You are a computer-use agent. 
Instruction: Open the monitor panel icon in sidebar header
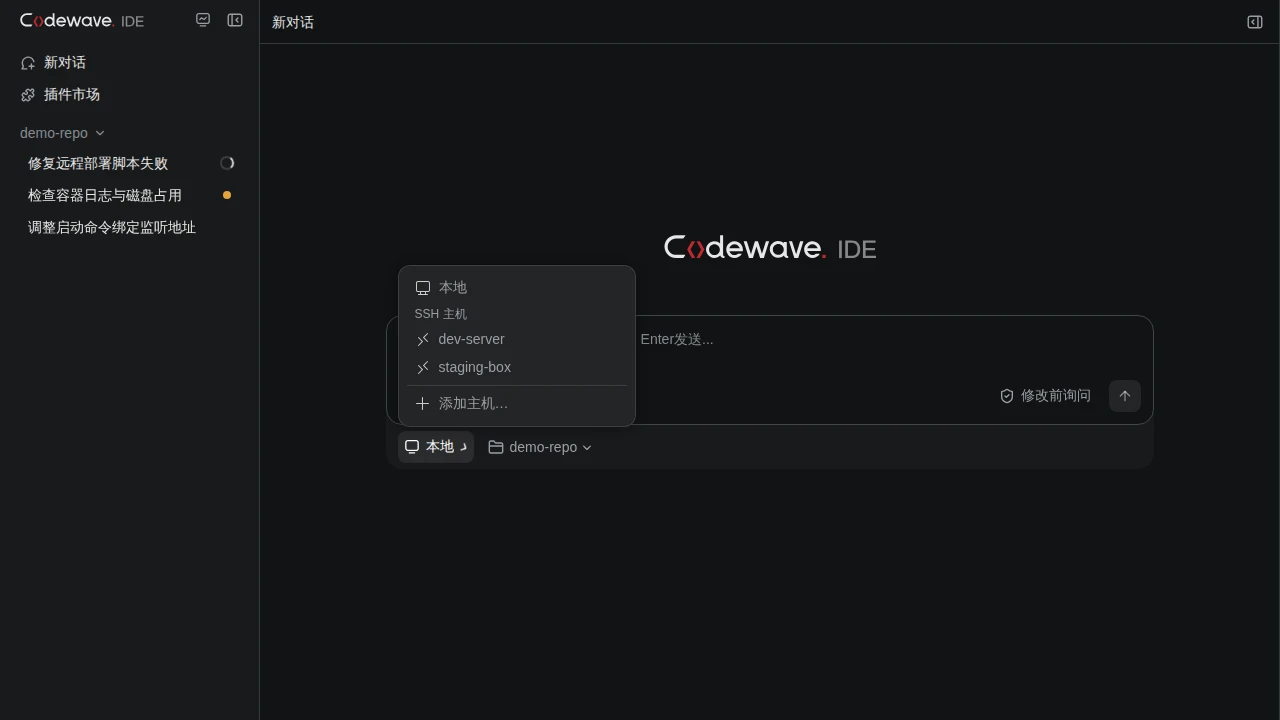point(203,20)
